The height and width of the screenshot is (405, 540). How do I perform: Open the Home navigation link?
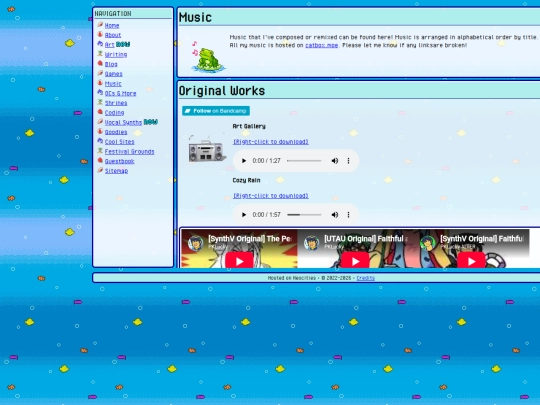[x=112, y=25]
